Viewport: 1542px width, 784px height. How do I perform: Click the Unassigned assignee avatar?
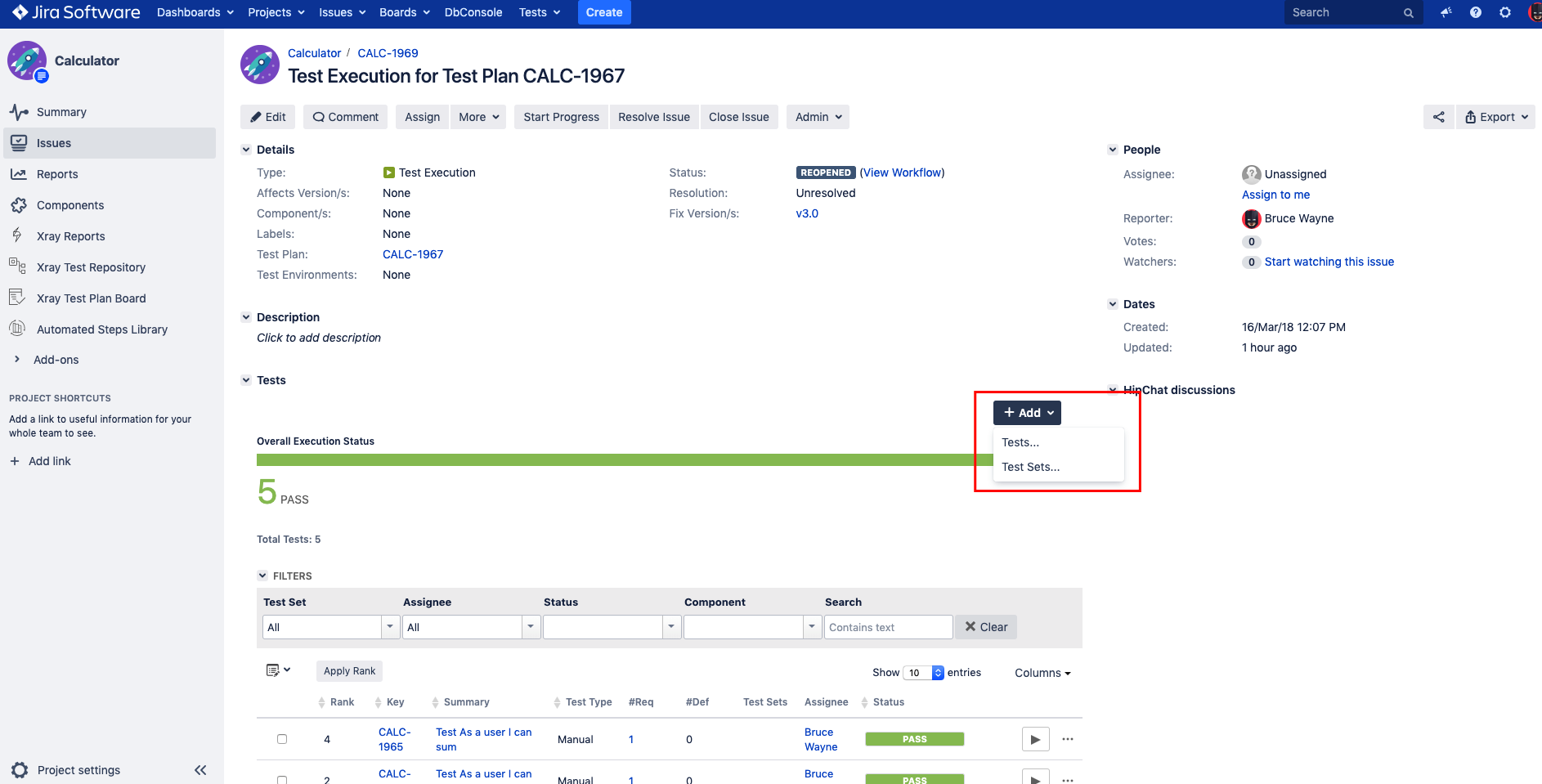tap(1252, 174)
